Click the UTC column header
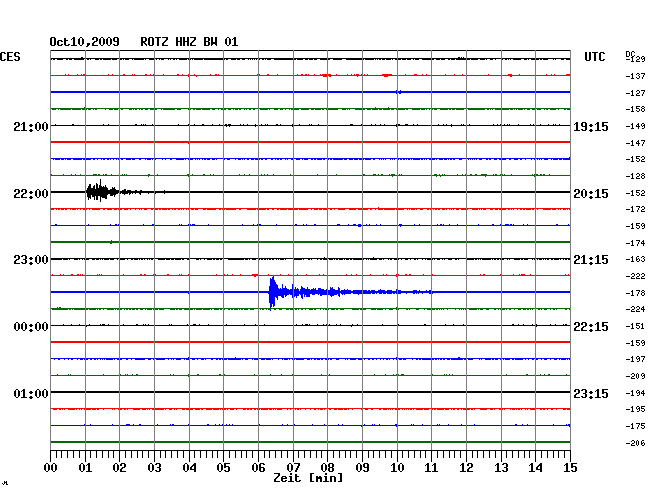The image size is (650, 494). [x=594, y=57]
